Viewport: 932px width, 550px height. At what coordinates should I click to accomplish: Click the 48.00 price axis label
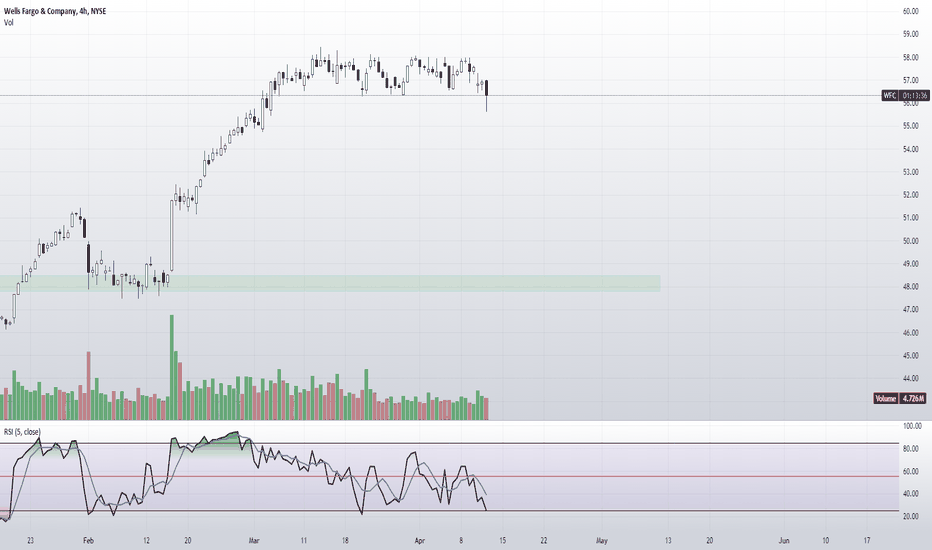tap(911, 287)
